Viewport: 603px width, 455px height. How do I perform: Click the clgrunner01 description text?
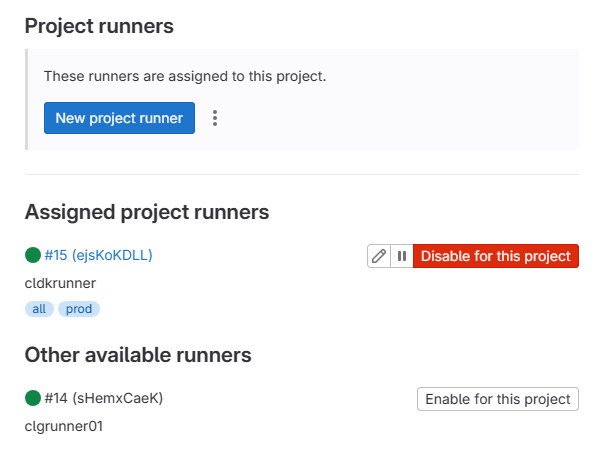[x=64, y=426]
